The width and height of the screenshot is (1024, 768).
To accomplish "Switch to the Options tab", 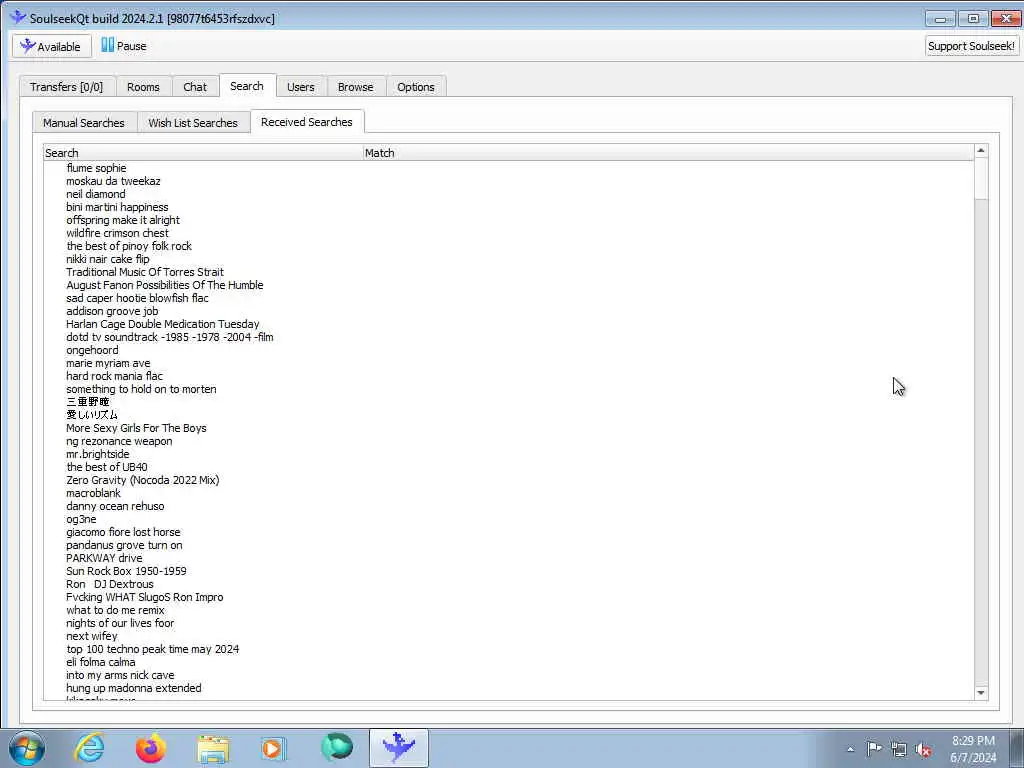I will point(416,87).
